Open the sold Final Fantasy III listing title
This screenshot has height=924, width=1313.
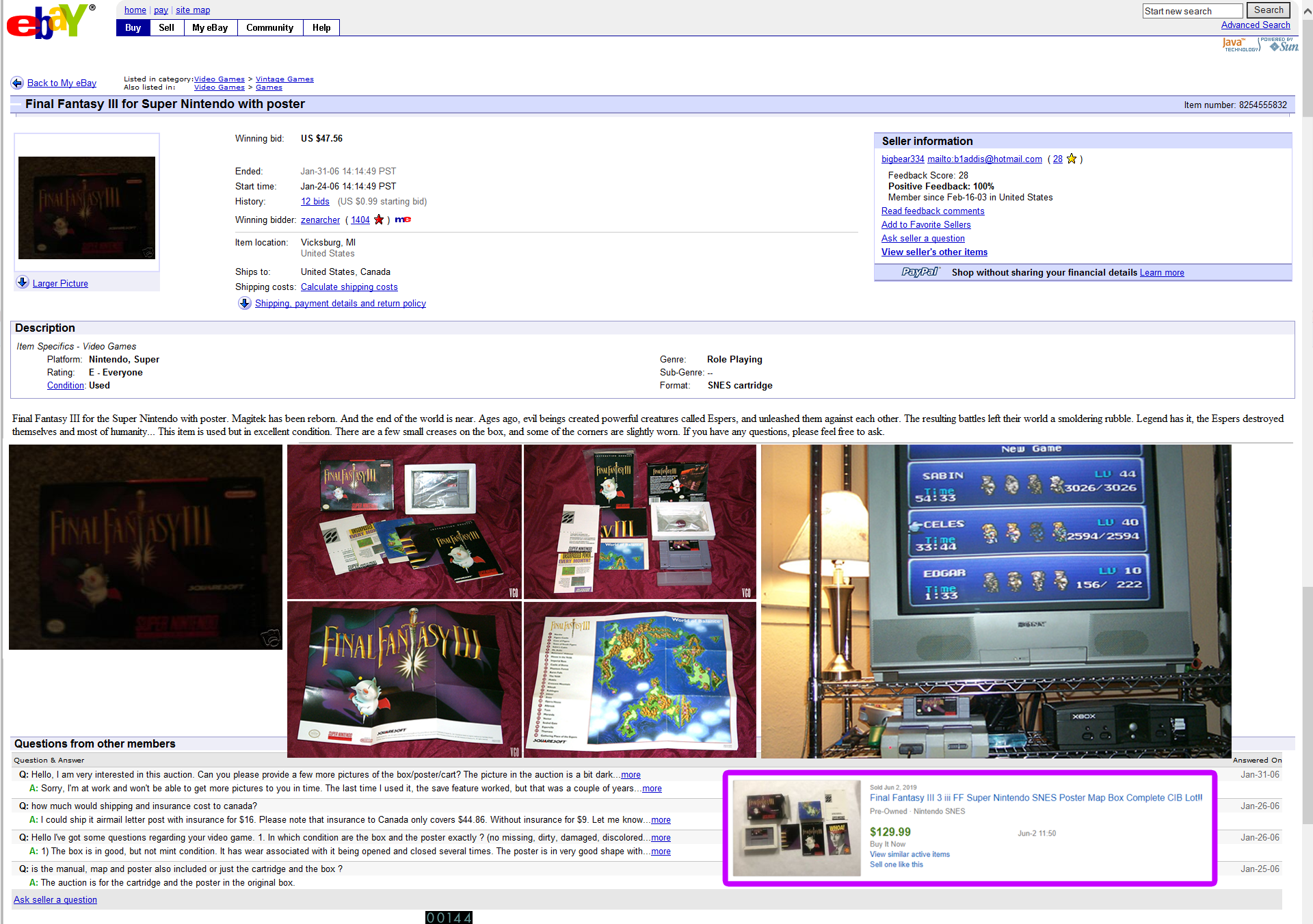click(1035, 797)
